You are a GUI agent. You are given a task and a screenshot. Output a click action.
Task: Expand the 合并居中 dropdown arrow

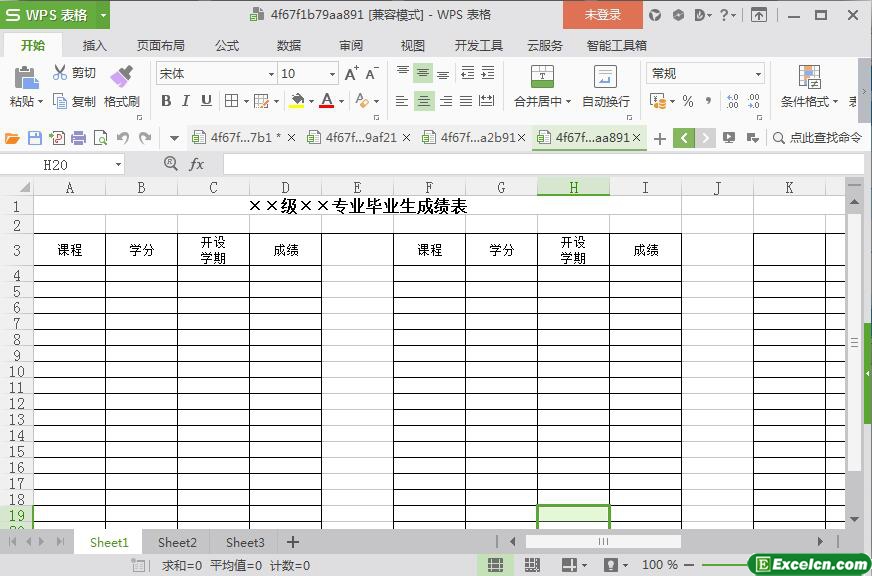click(x=568, y=101)
